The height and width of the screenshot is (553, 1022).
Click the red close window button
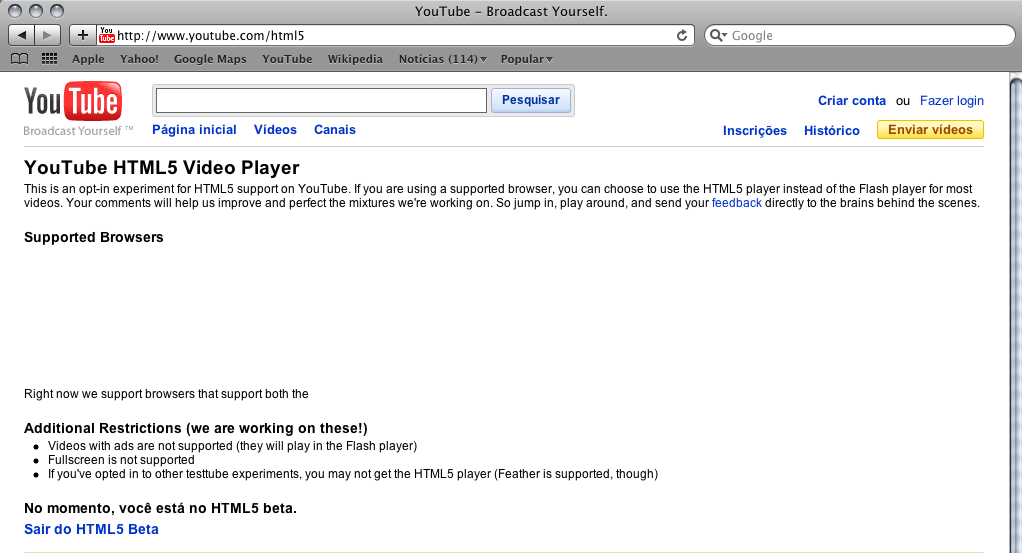pos(15,11)
